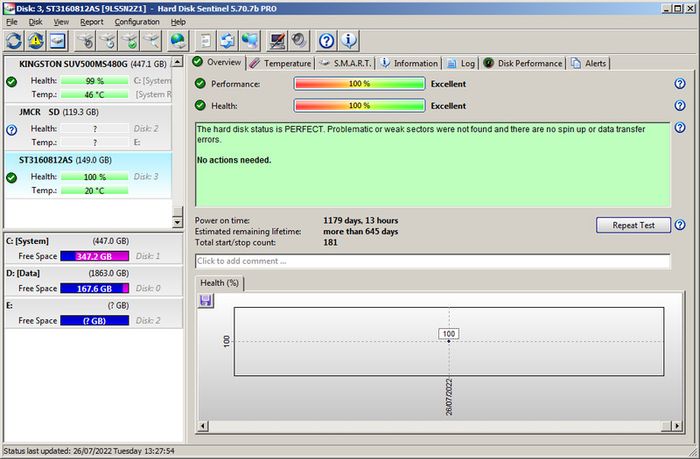Click the disk list scroll up arrow
This screenshot has height=459, width=700.
pos(177,62)
